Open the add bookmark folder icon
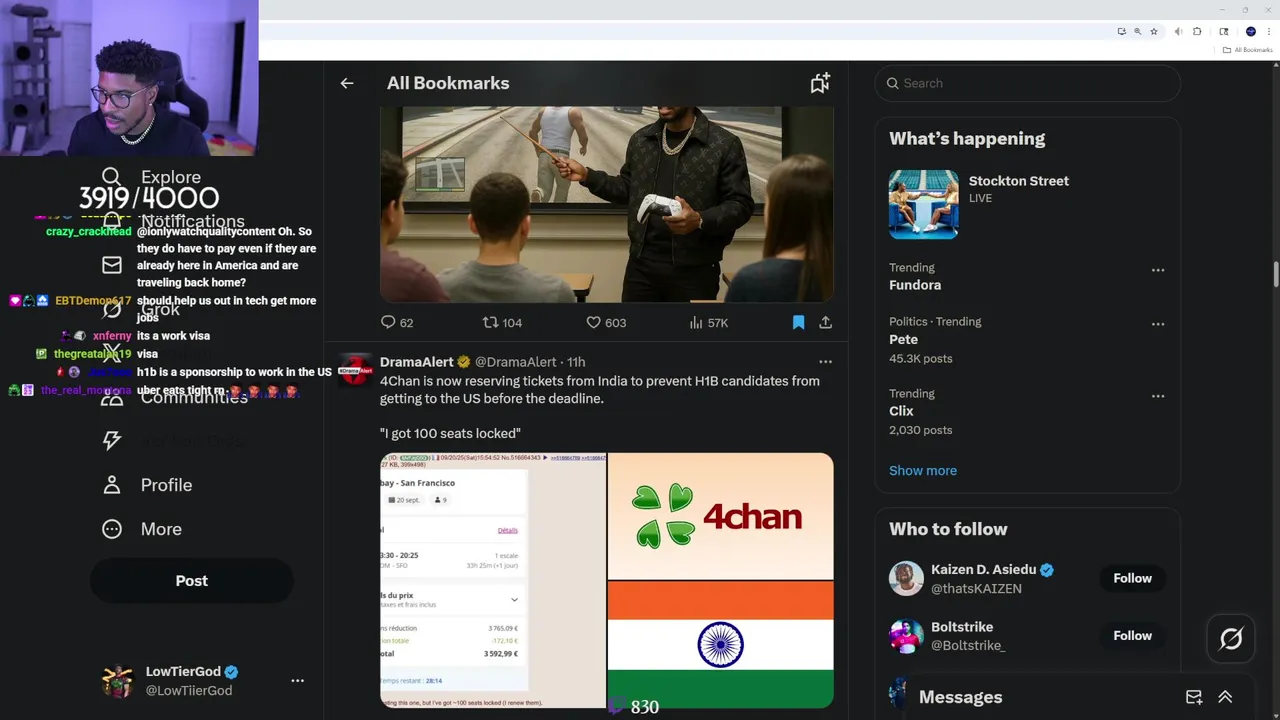Image resolution: width=1280 pixels, height=720 pixels. coord(820,83)
